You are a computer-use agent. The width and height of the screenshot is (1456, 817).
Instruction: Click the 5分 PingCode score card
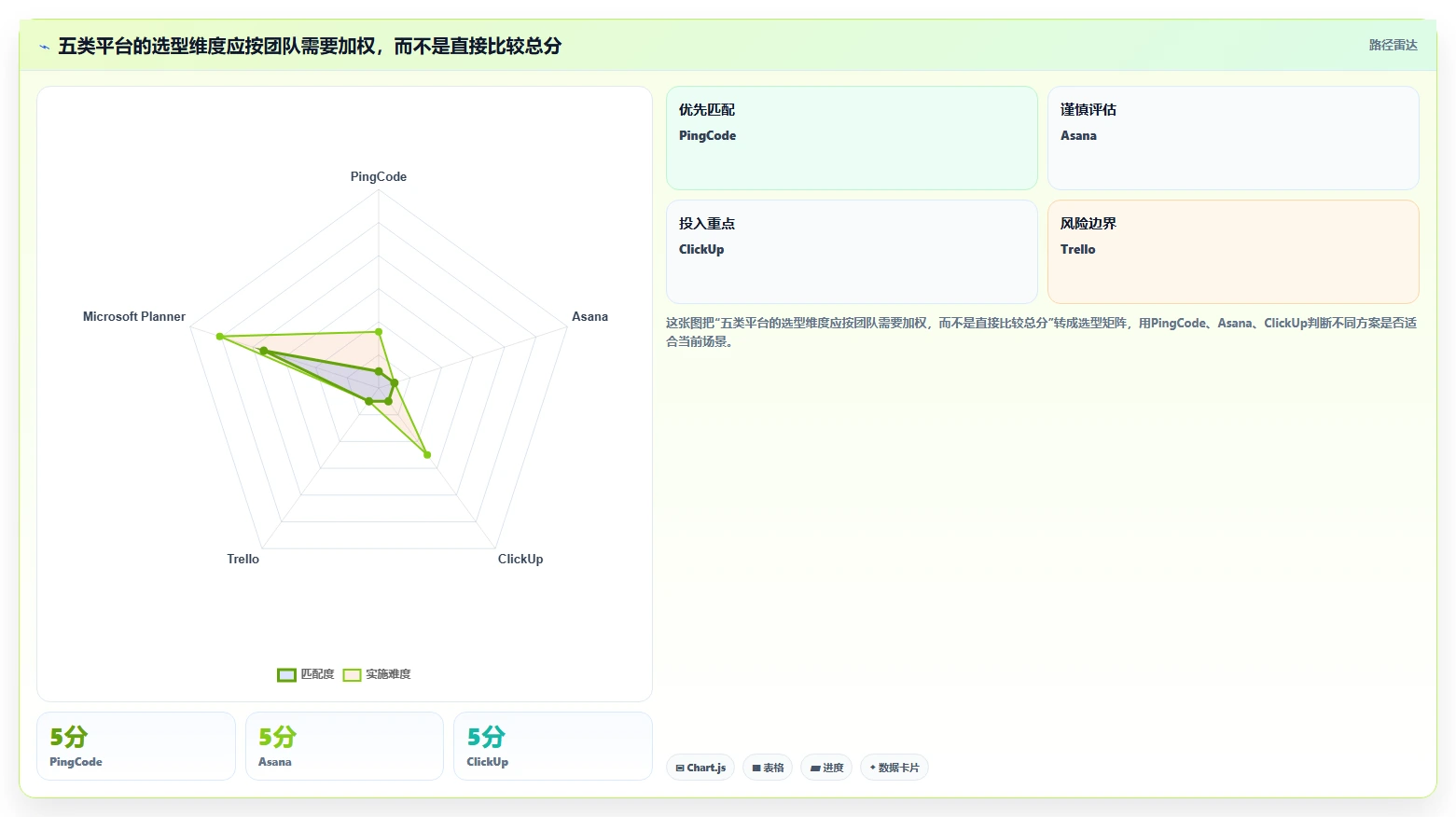click(136, 746)
